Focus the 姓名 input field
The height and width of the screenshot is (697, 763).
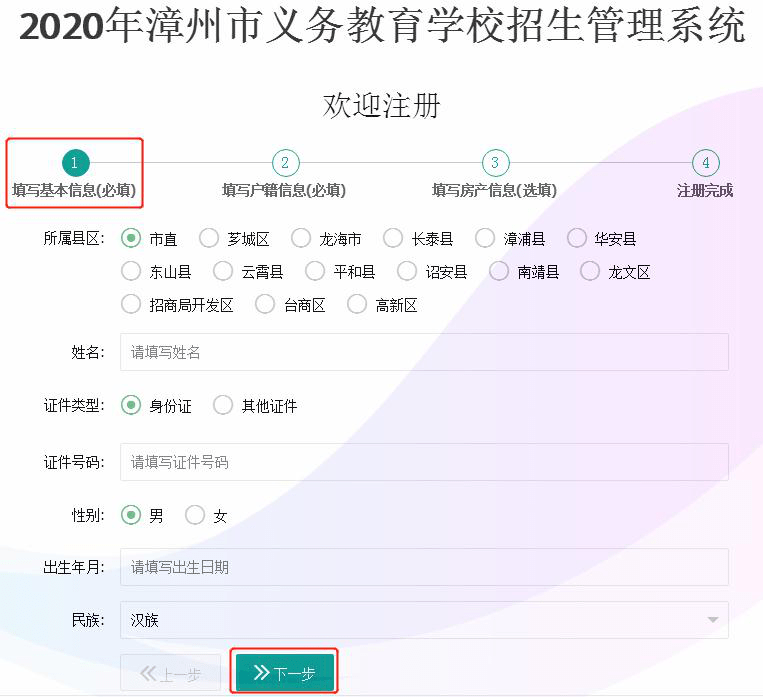click(424, 352)
